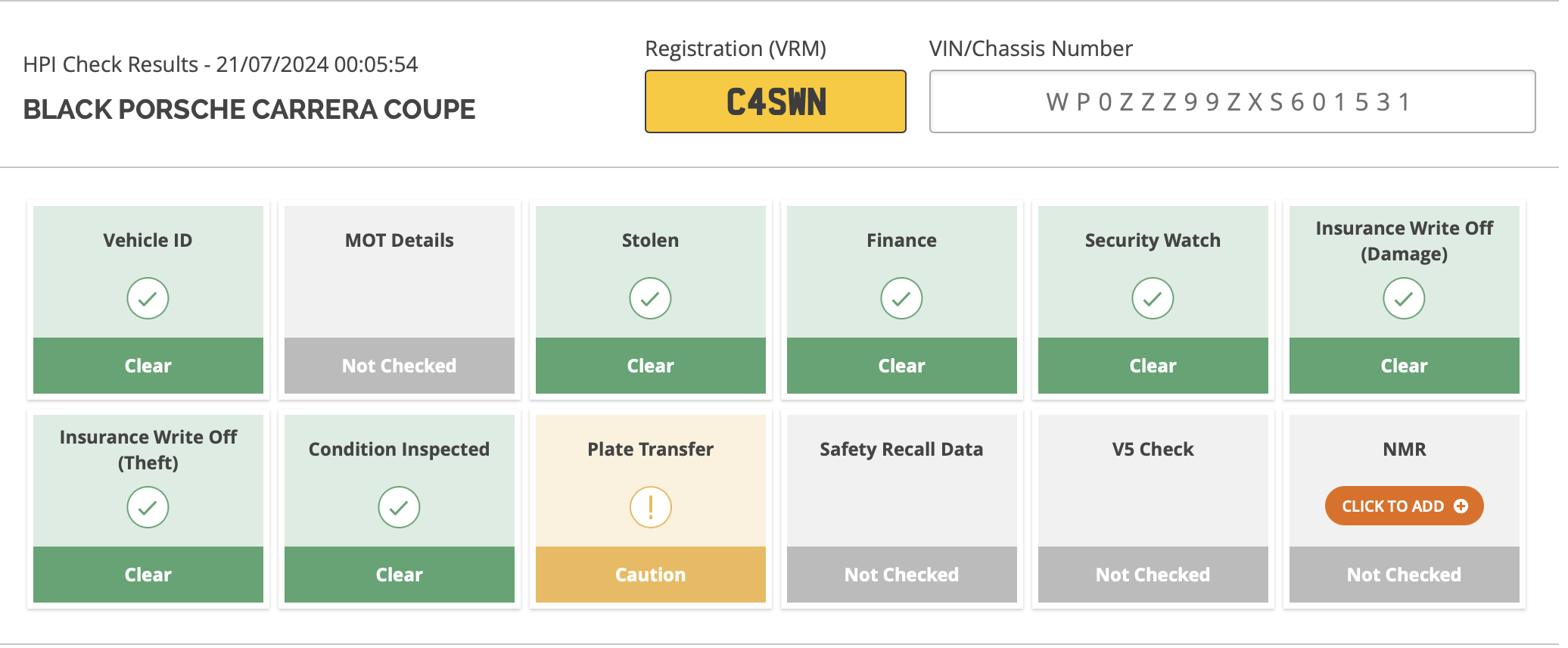Open the Stolen Clear status bar
The width and height of the screenshot is (1568, 648).
pyautogui.click(x=651, y=366)
